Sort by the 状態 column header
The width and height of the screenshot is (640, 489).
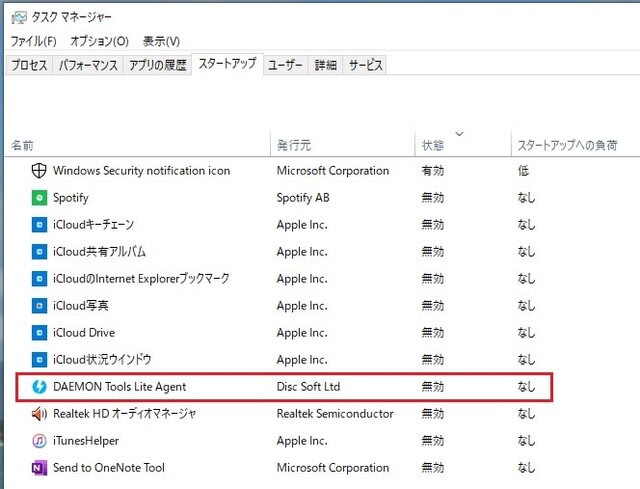[x=463, y=143]
